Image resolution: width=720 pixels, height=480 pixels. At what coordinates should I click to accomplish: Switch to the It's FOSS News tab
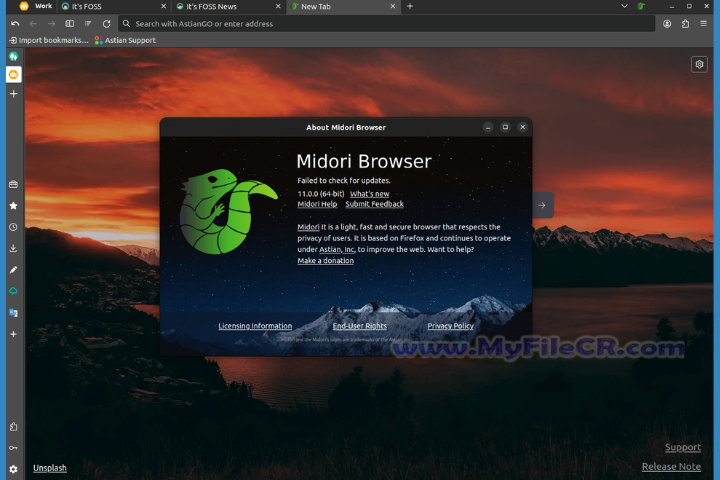[x=228, y=6]
